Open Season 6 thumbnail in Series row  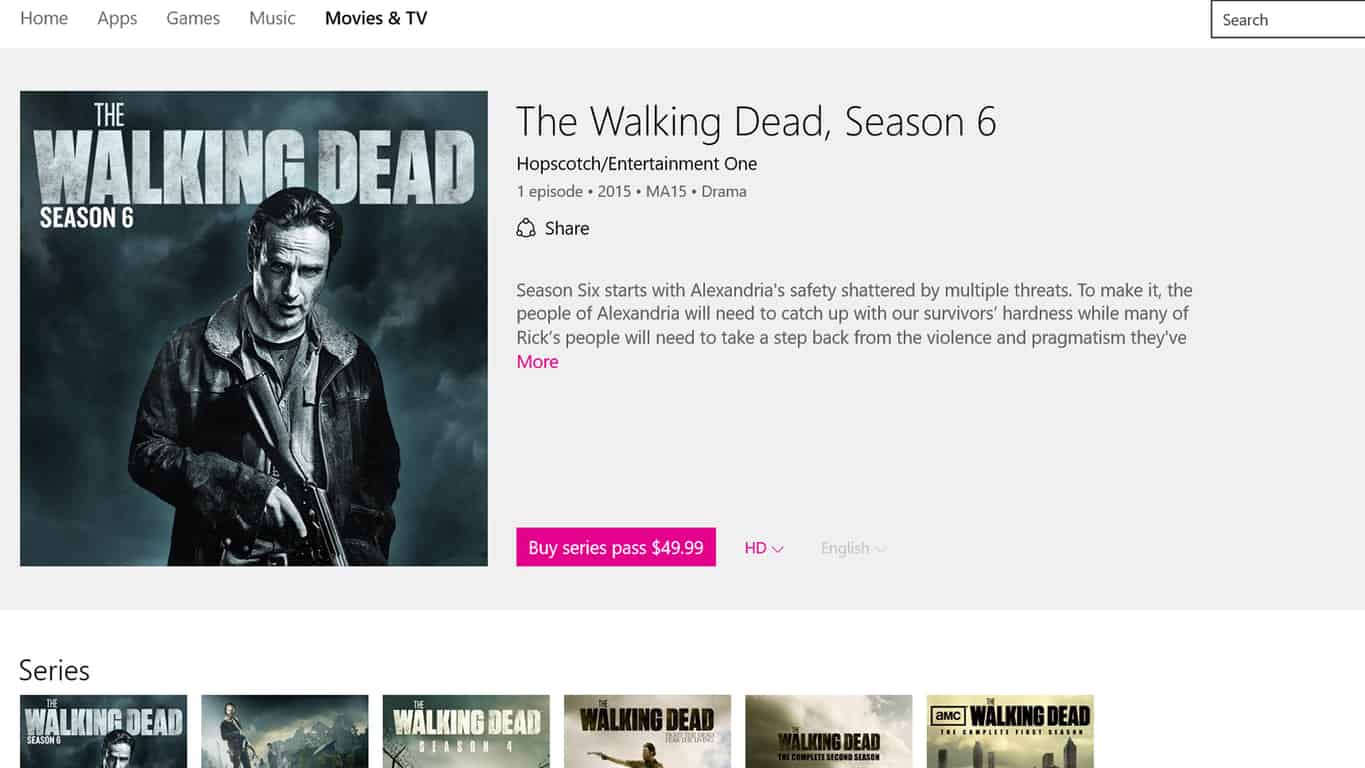point(103,731)
